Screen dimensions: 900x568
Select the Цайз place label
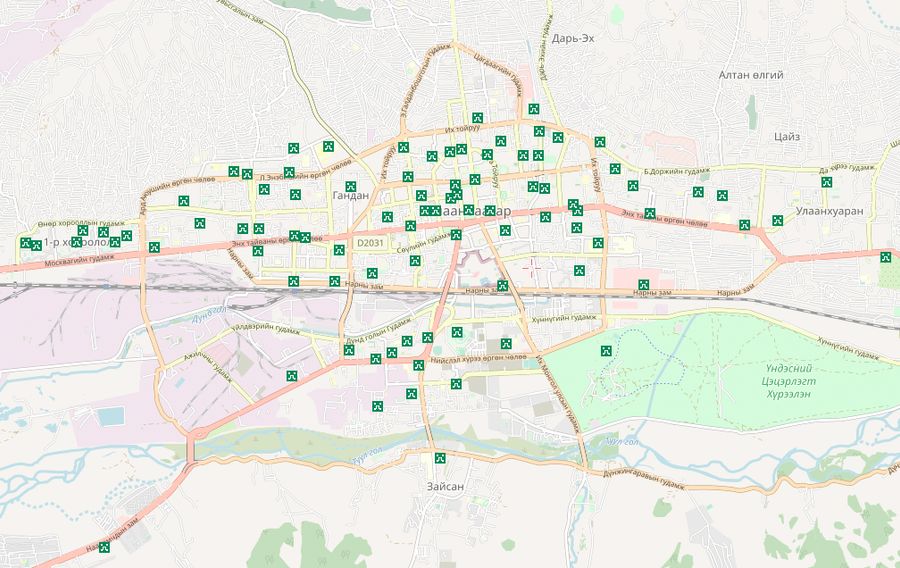pos(786,136)
